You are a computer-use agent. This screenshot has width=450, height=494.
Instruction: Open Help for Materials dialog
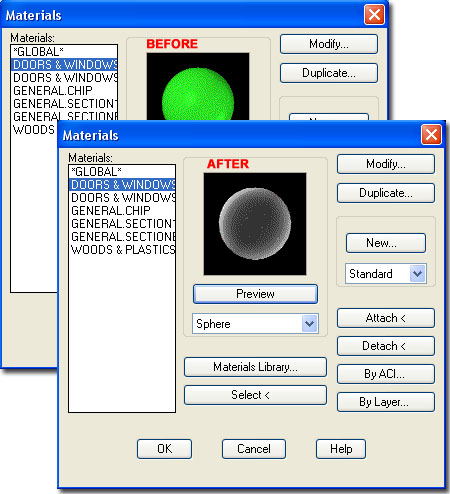(x=341, y=449)
